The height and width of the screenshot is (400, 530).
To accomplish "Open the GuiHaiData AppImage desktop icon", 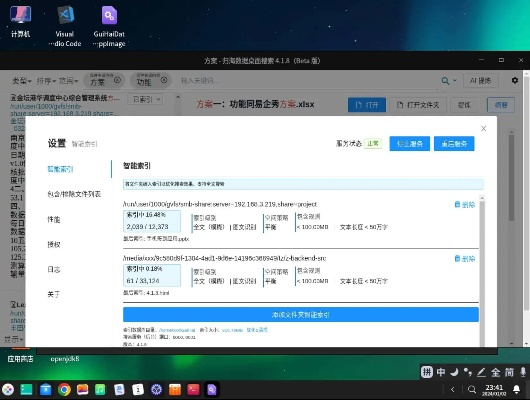I will (109, 26).
